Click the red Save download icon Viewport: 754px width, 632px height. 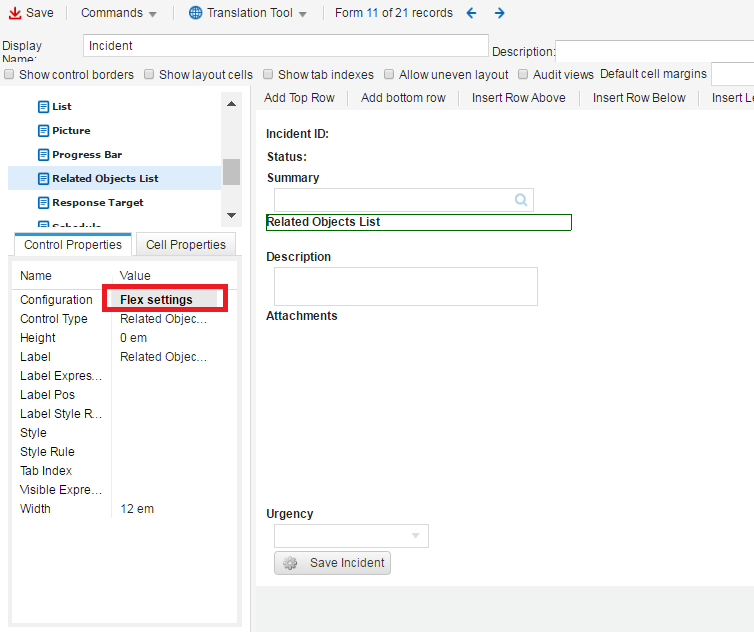pos(15,13)
